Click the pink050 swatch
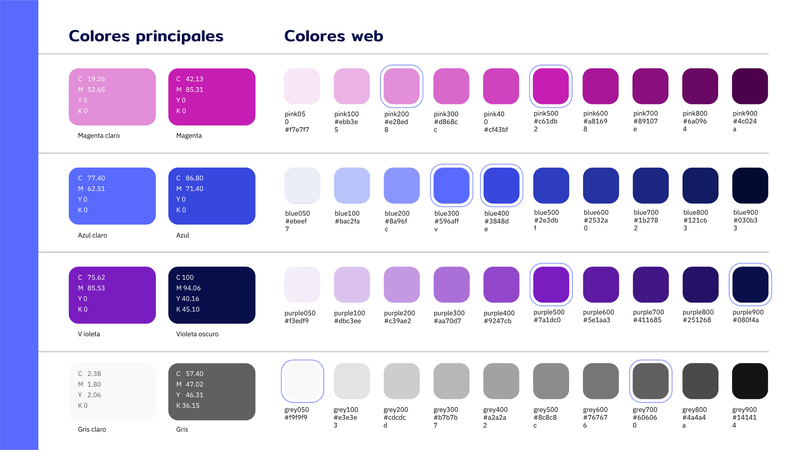This screenshot has height=450, width=800. [302, 86]
